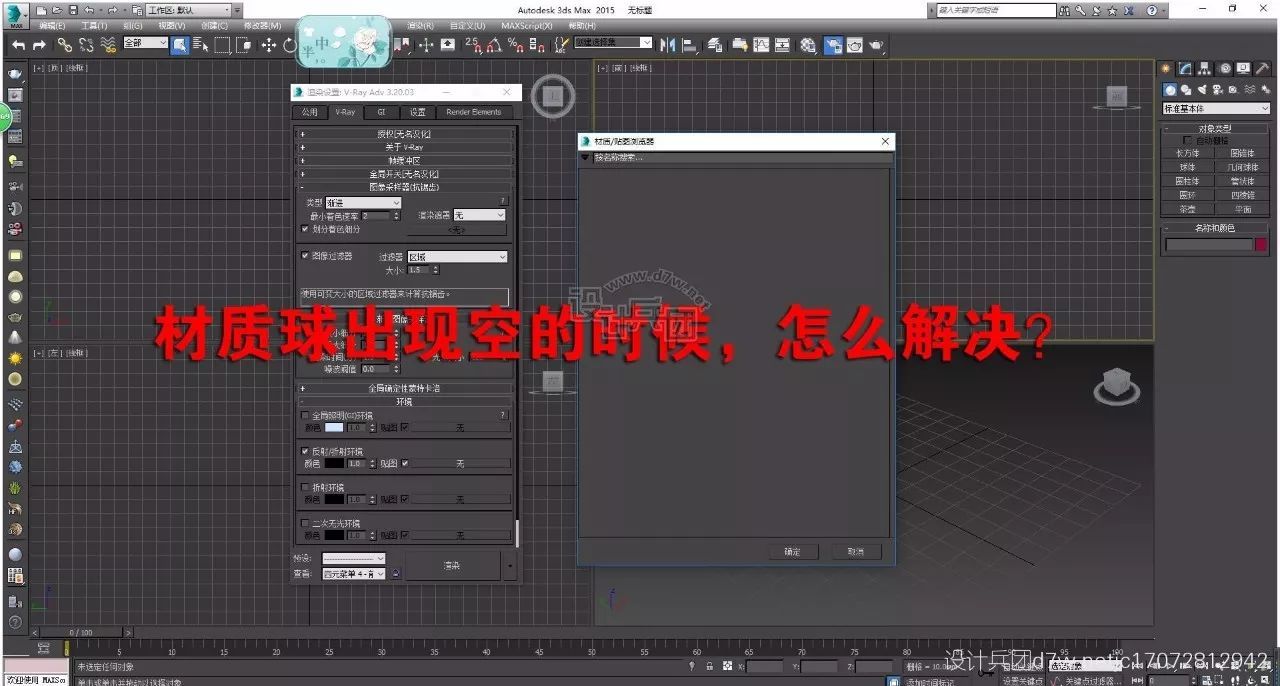Open the Material Editor sphere icon
The width and height of the screenshot is (1280, 686).
pyautogui.click(x=807, y=45)
